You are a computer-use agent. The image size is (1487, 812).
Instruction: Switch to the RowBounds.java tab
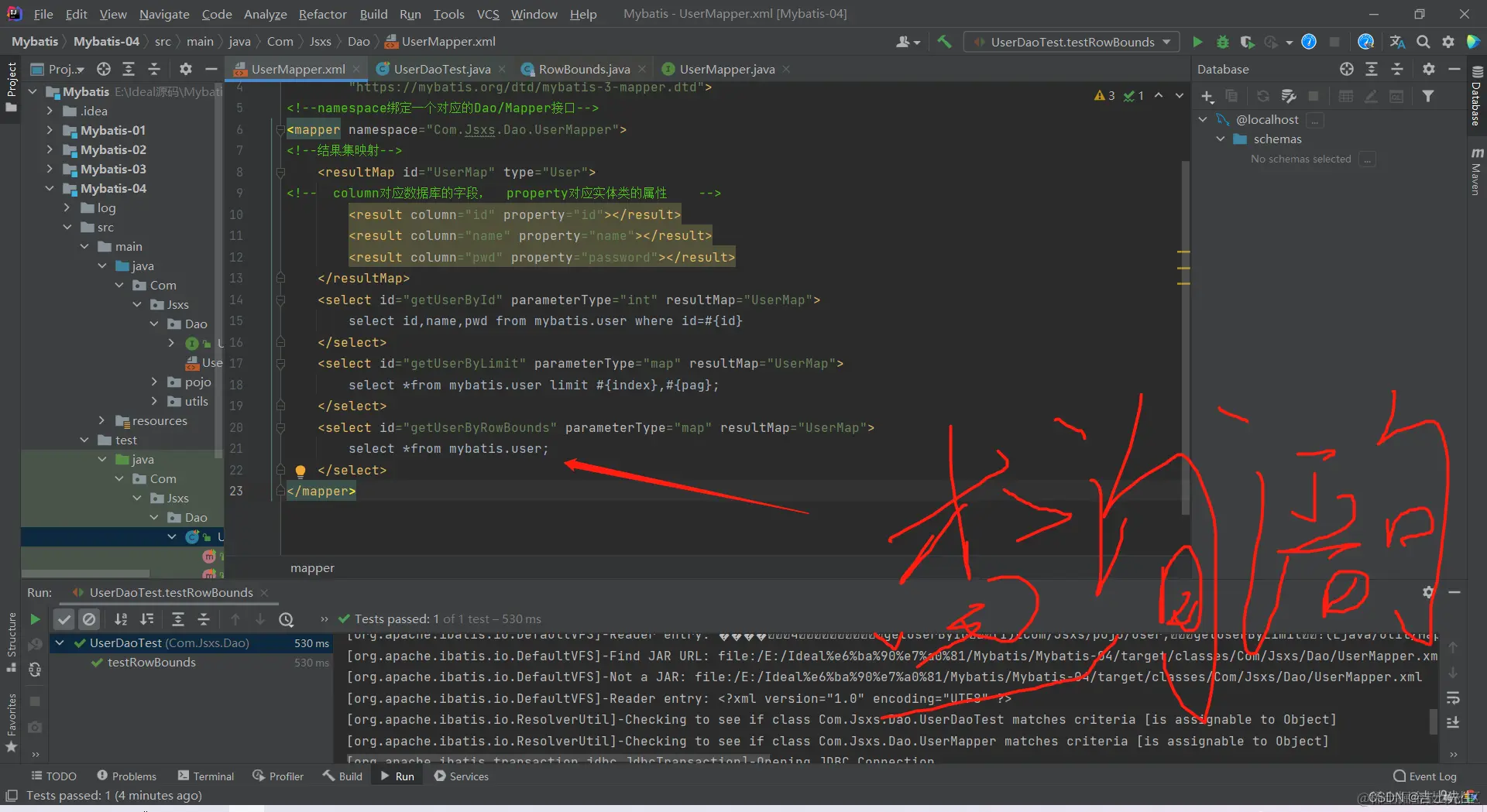coord(585,69)
